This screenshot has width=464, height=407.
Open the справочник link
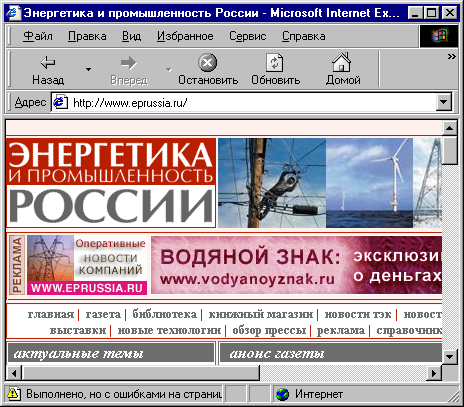[x=409, y=330]
